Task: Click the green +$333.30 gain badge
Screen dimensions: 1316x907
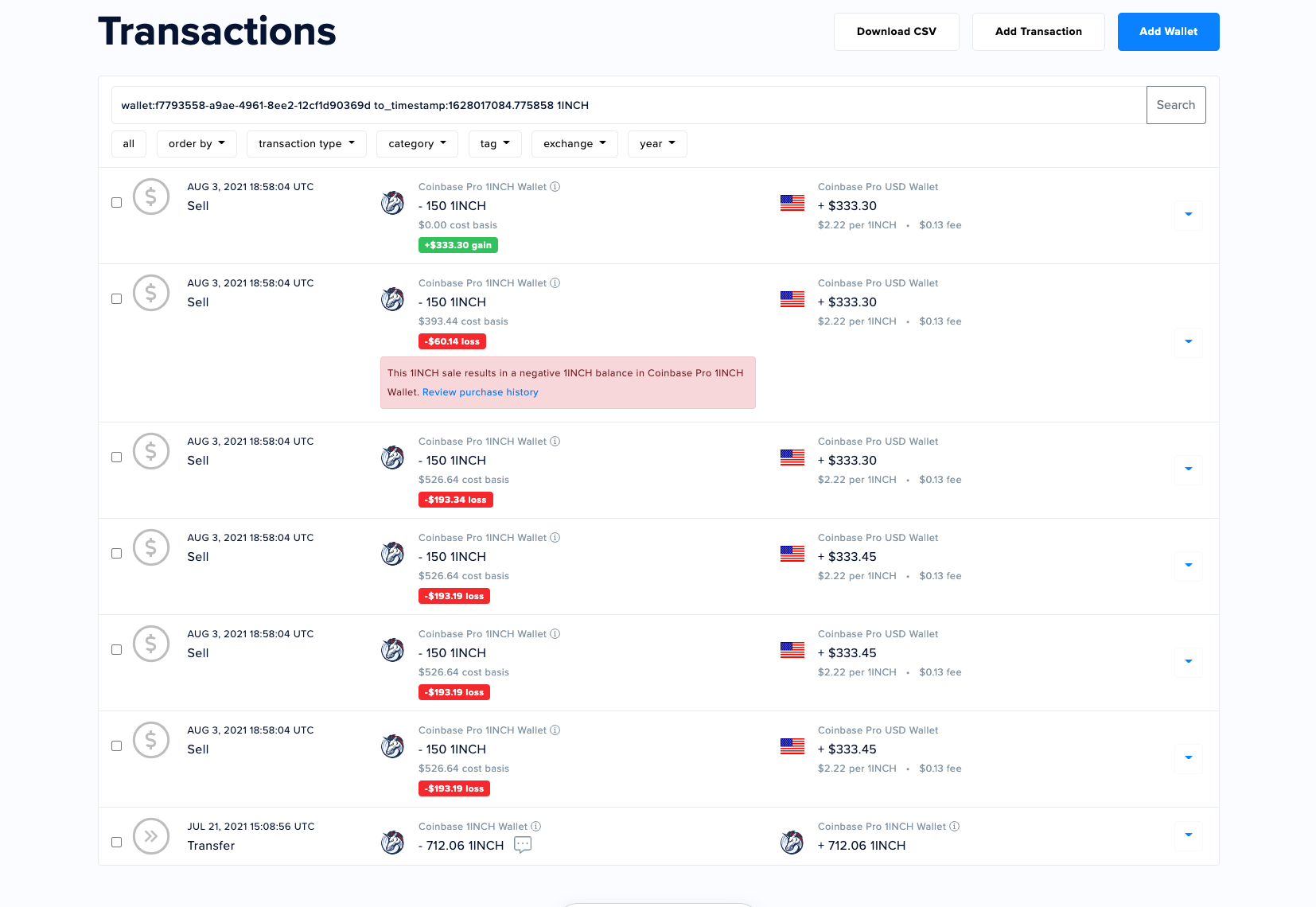Action: coord(458,245)
